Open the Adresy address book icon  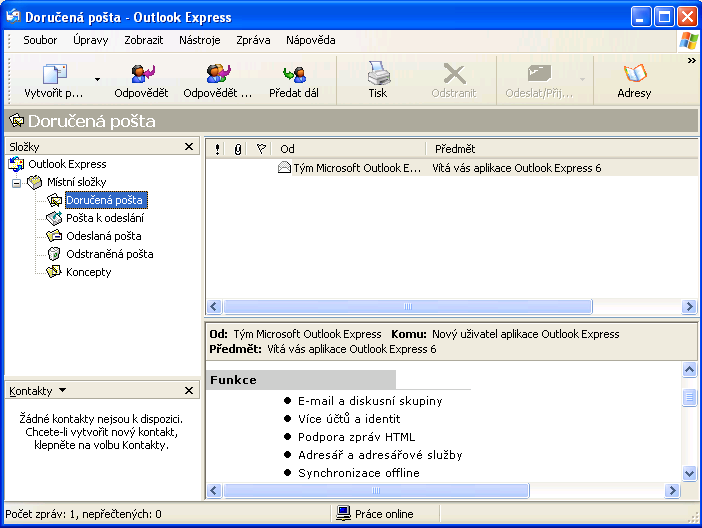(x=634, y=73)
